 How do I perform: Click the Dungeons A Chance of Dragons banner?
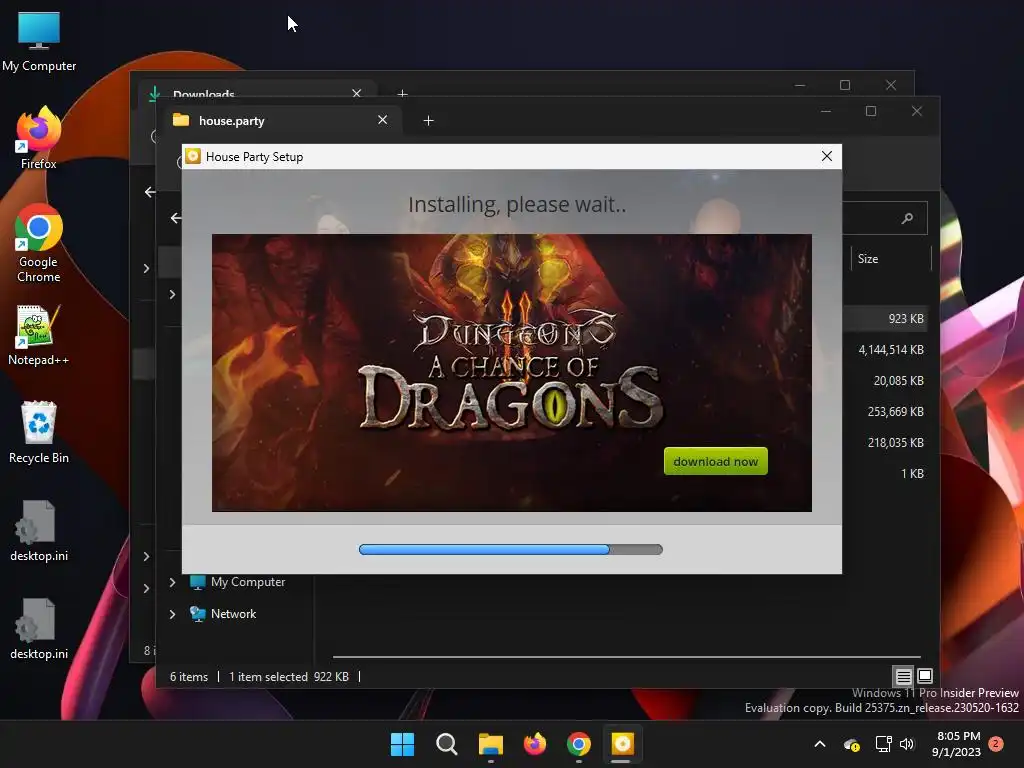[x=512, y=373]
